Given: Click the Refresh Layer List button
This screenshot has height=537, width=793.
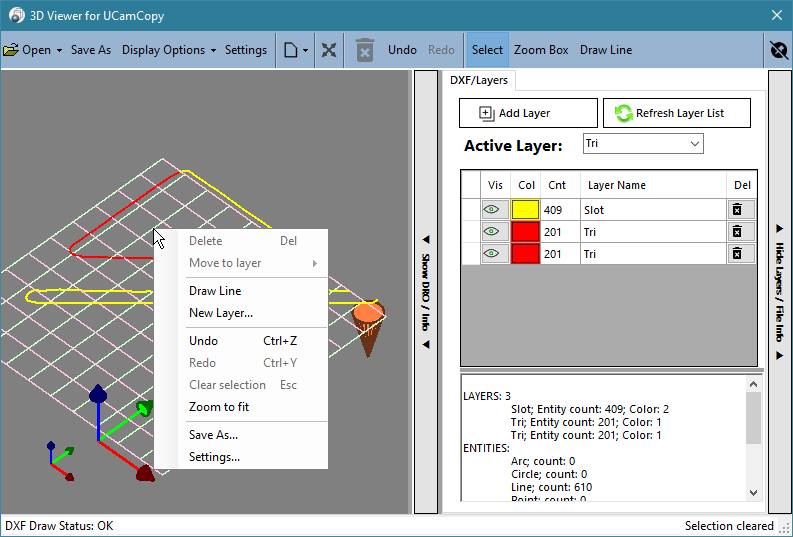Looking at the screenshot, I should pos(677,113).
